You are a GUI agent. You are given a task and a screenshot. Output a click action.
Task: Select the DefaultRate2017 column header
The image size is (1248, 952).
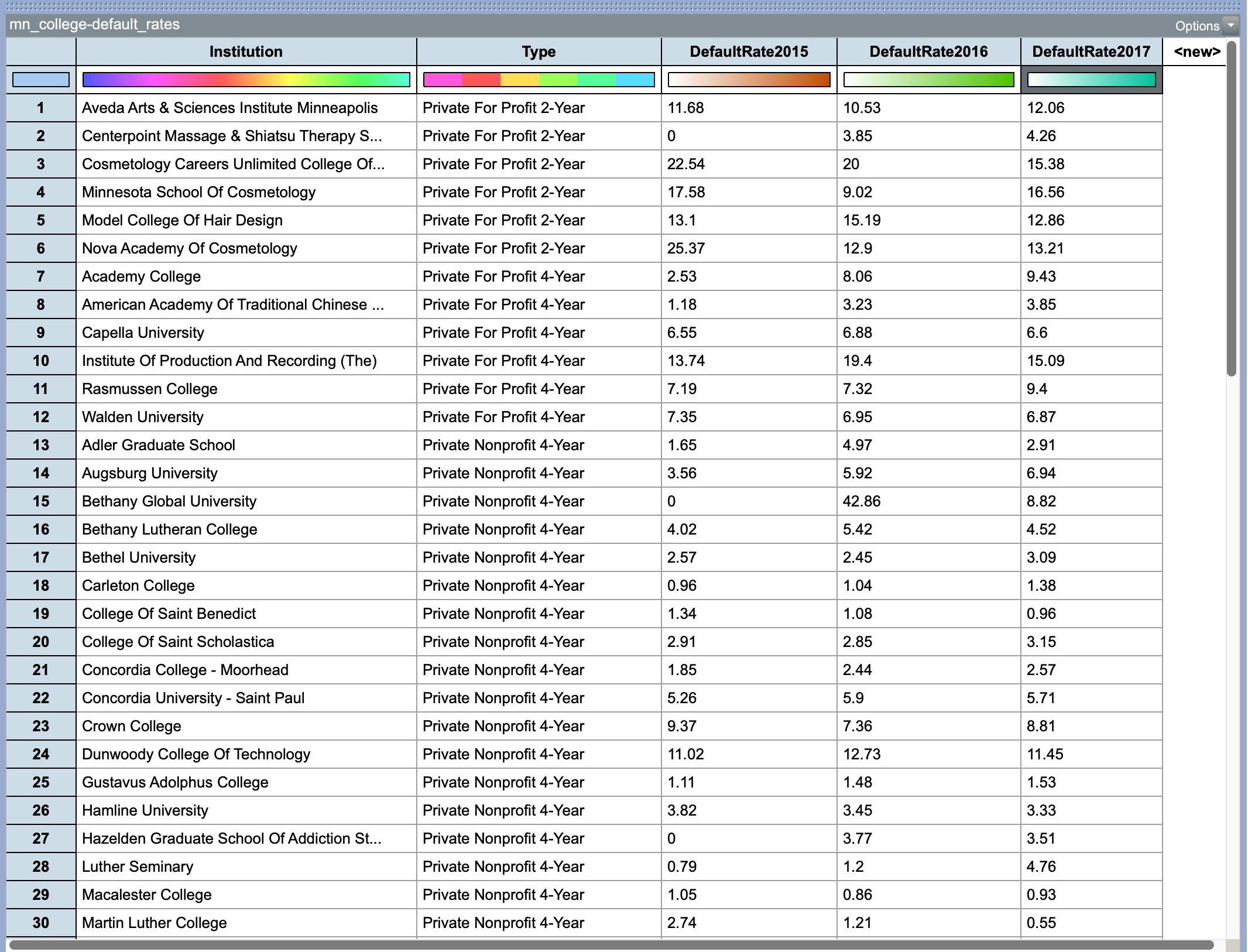(1090, 52)
